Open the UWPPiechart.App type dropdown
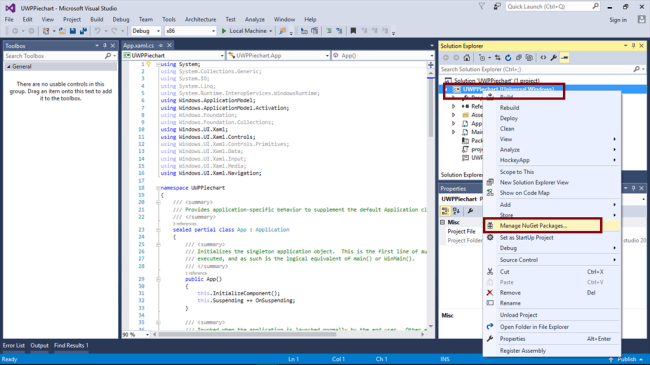Image resolution: width=650 pixels, height=365 pixels. (x=327, y=56)
